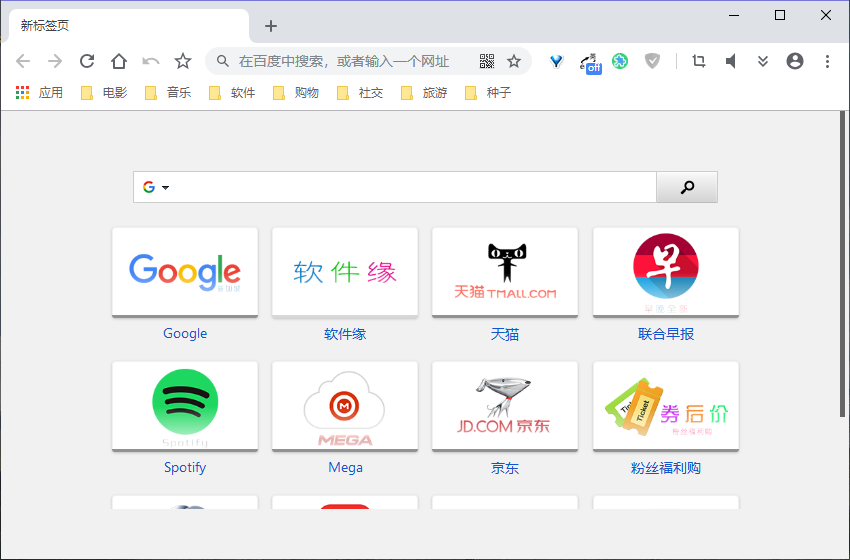Click the Mega text link

(345, 467)
